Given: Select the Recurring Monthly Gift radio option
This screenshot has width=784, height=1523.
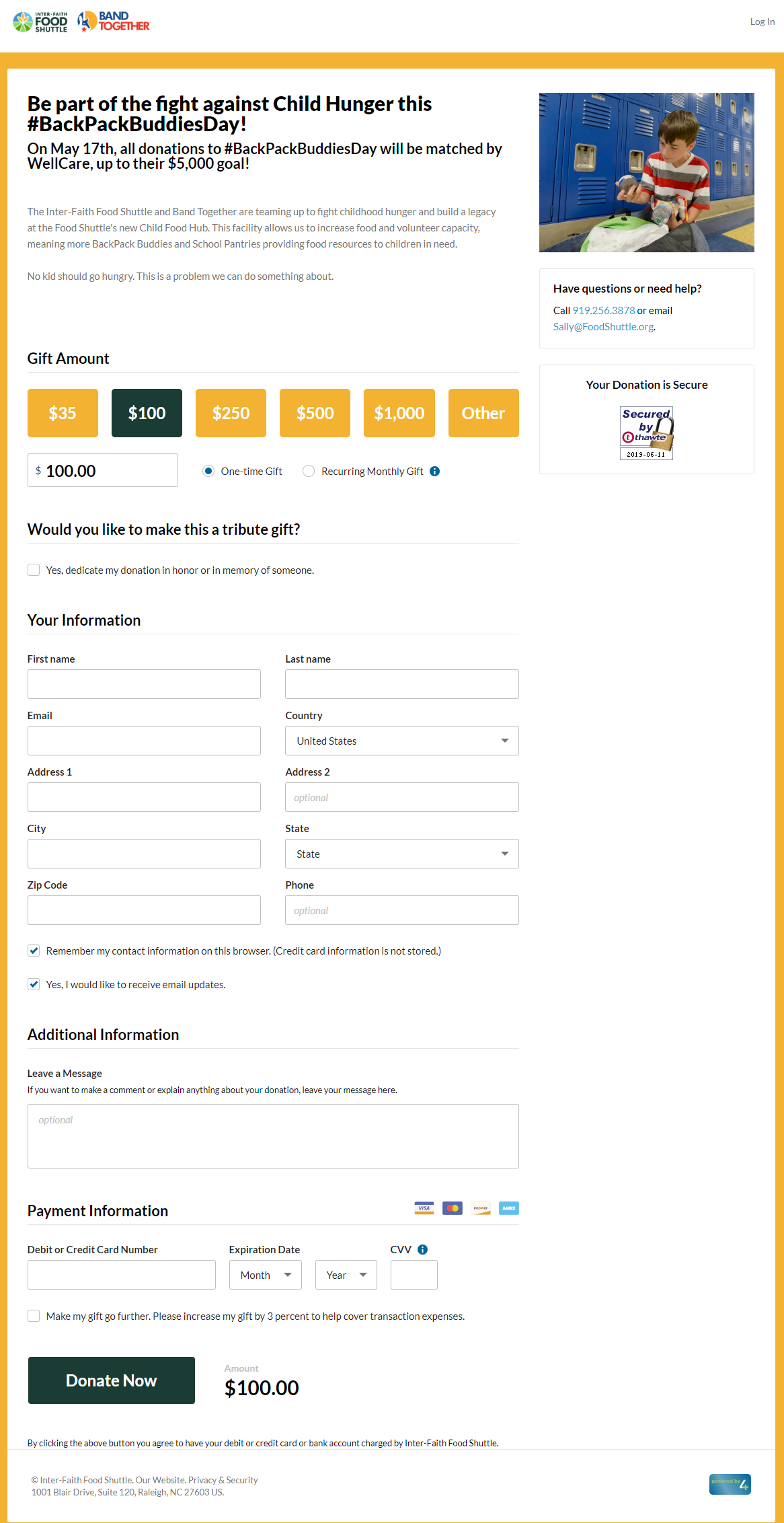Looking at the screenshot, I should tap(309, 471).
